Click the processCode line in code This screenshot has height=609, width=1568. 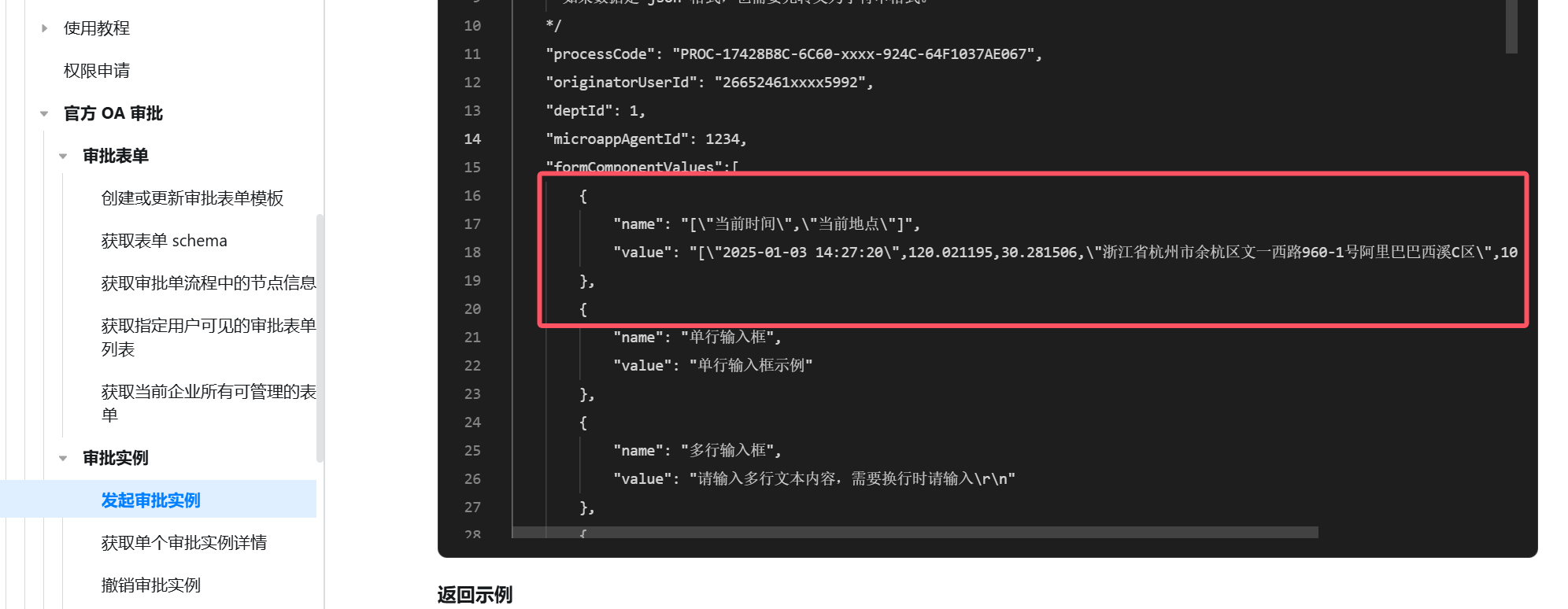(793, 54)
